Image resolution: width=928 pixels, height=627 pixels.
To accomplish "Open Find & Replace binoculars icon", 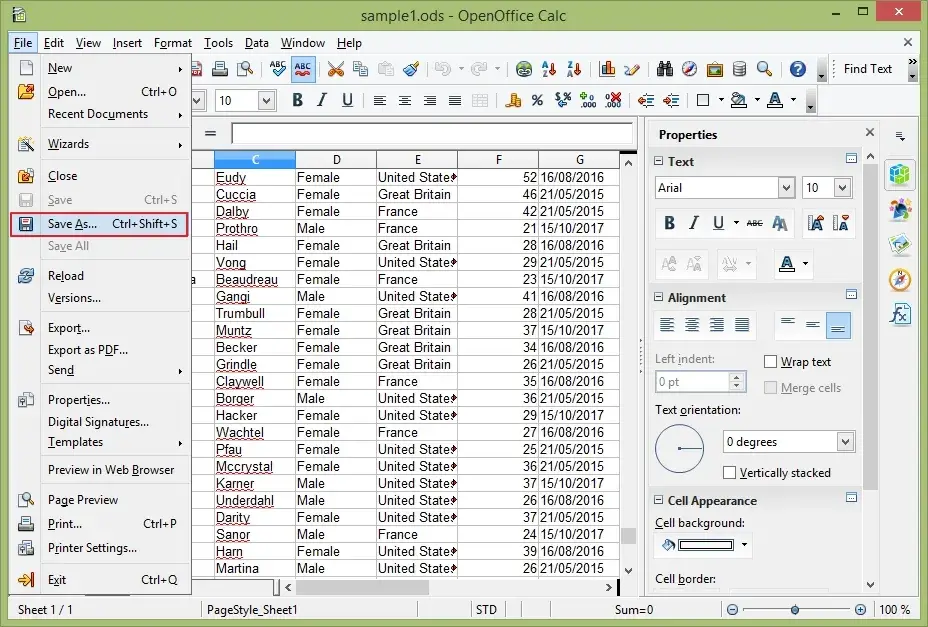I will pos(665,69).
